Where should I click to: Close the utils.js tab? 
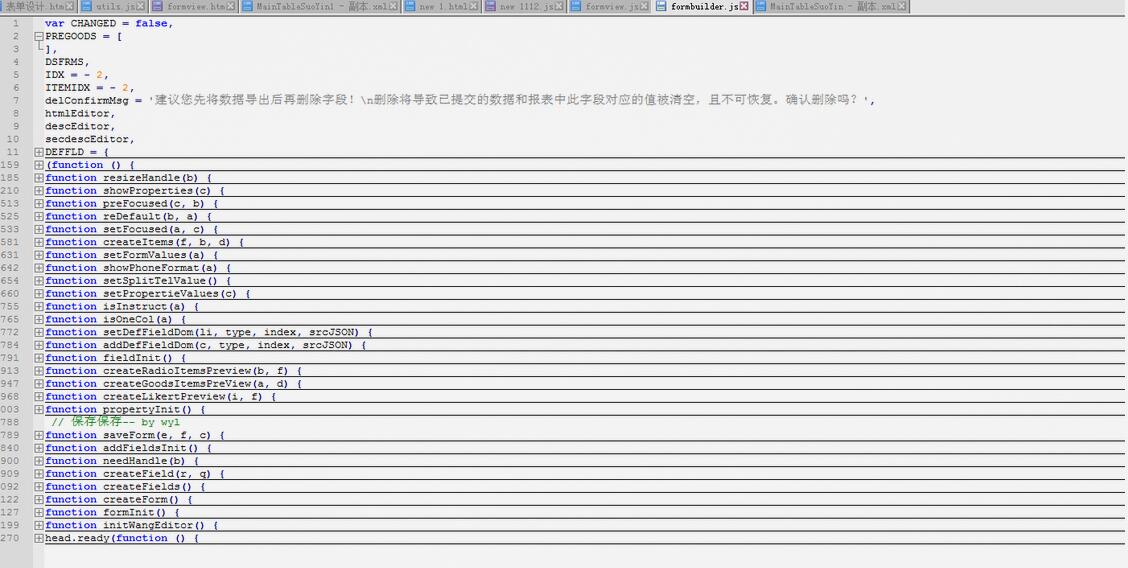[x=141, y=6]
